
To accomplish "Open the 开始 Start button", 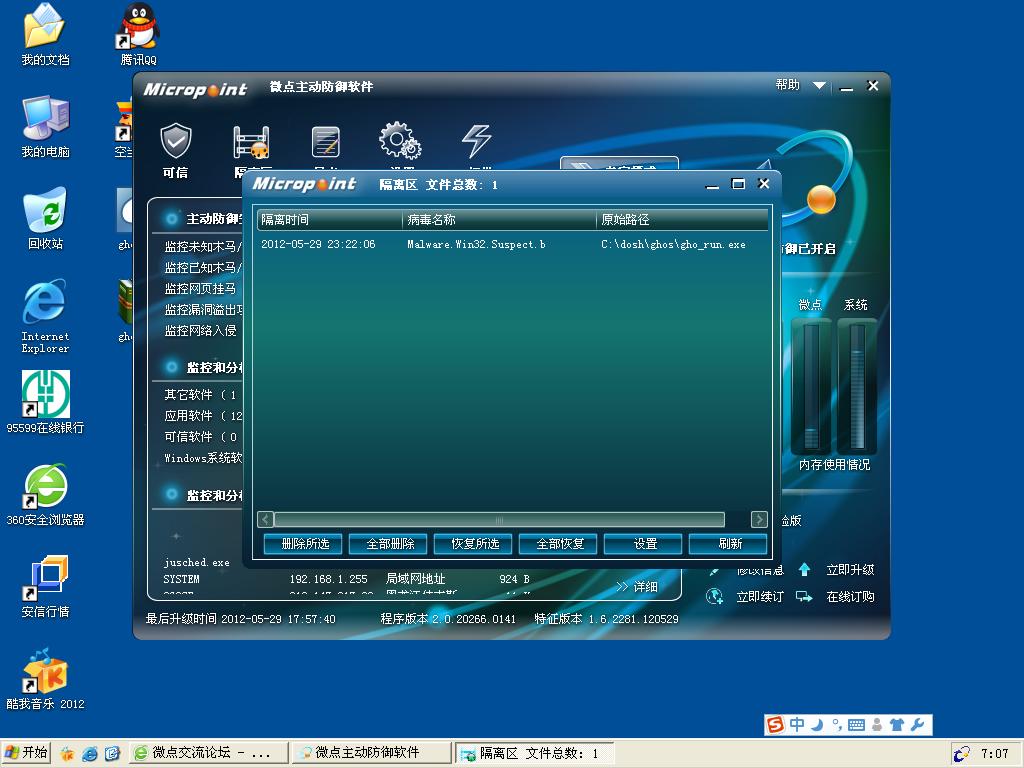I will (26, 754).
